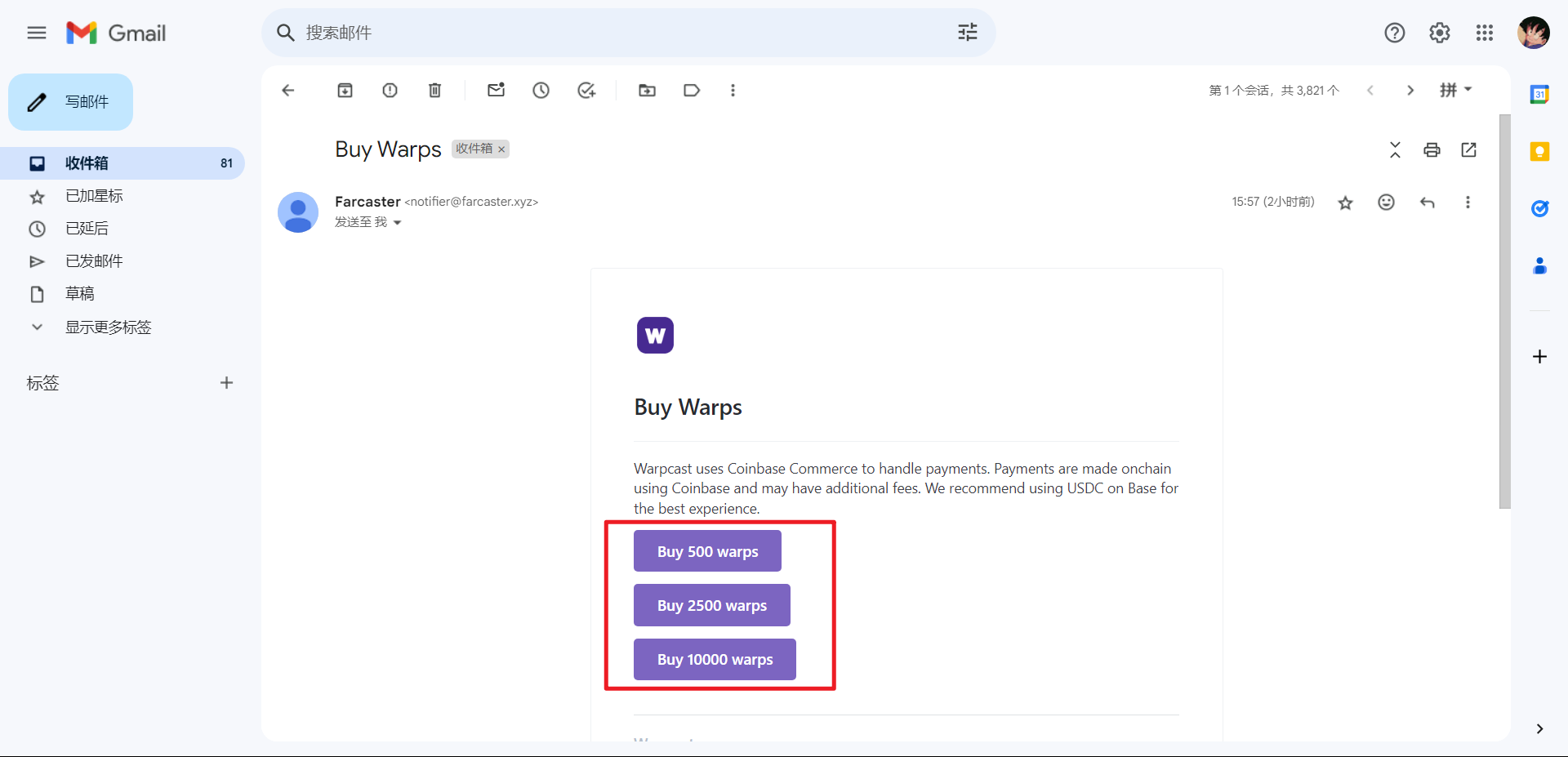Add email to Tasks

(586, 90)
